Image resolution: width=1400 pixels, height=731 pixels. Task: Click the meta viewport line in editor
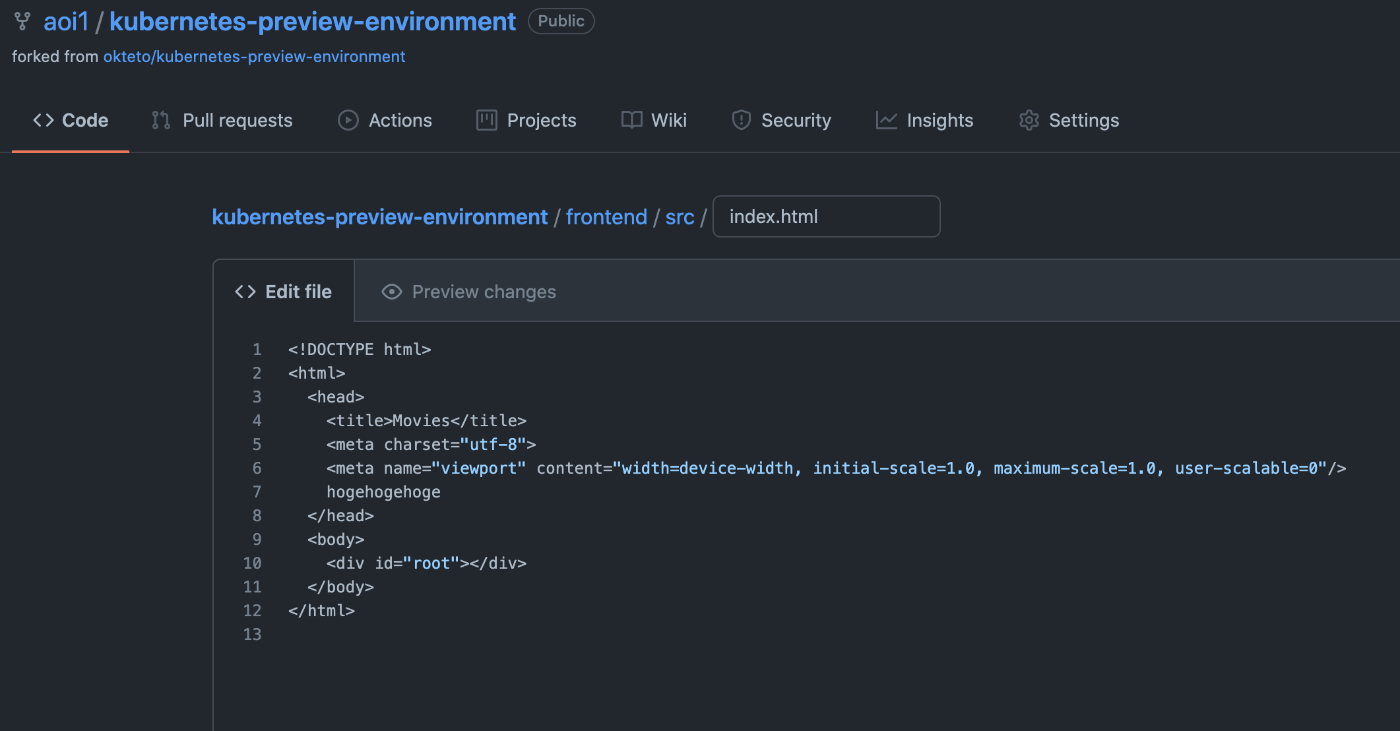pyautogui.click(x=836, y=468)
